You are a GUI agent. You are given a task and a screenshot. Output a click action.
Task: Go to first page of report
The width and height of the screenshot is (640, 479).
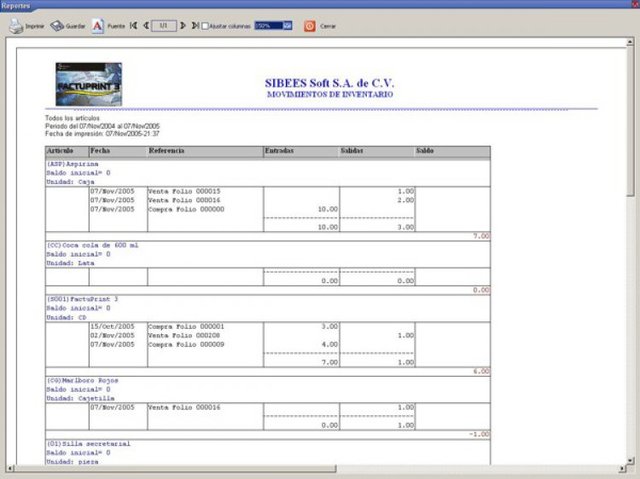133,26
